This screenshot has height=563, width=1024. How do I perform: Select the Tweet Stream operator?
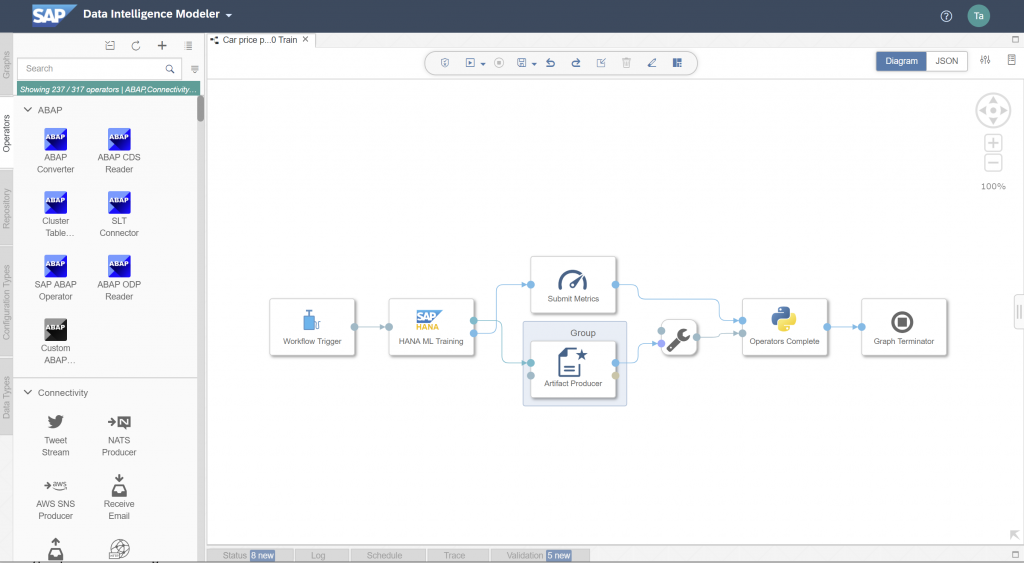(56, 434)
